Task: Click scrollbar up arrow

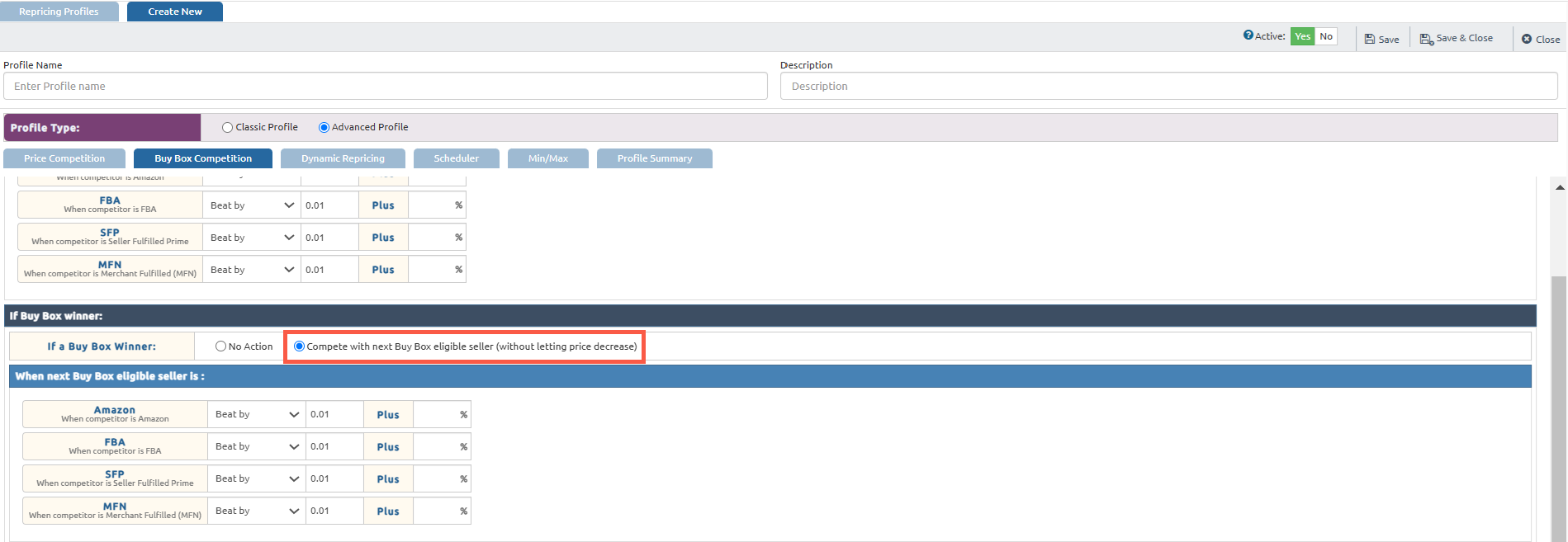Action: 1559,187
